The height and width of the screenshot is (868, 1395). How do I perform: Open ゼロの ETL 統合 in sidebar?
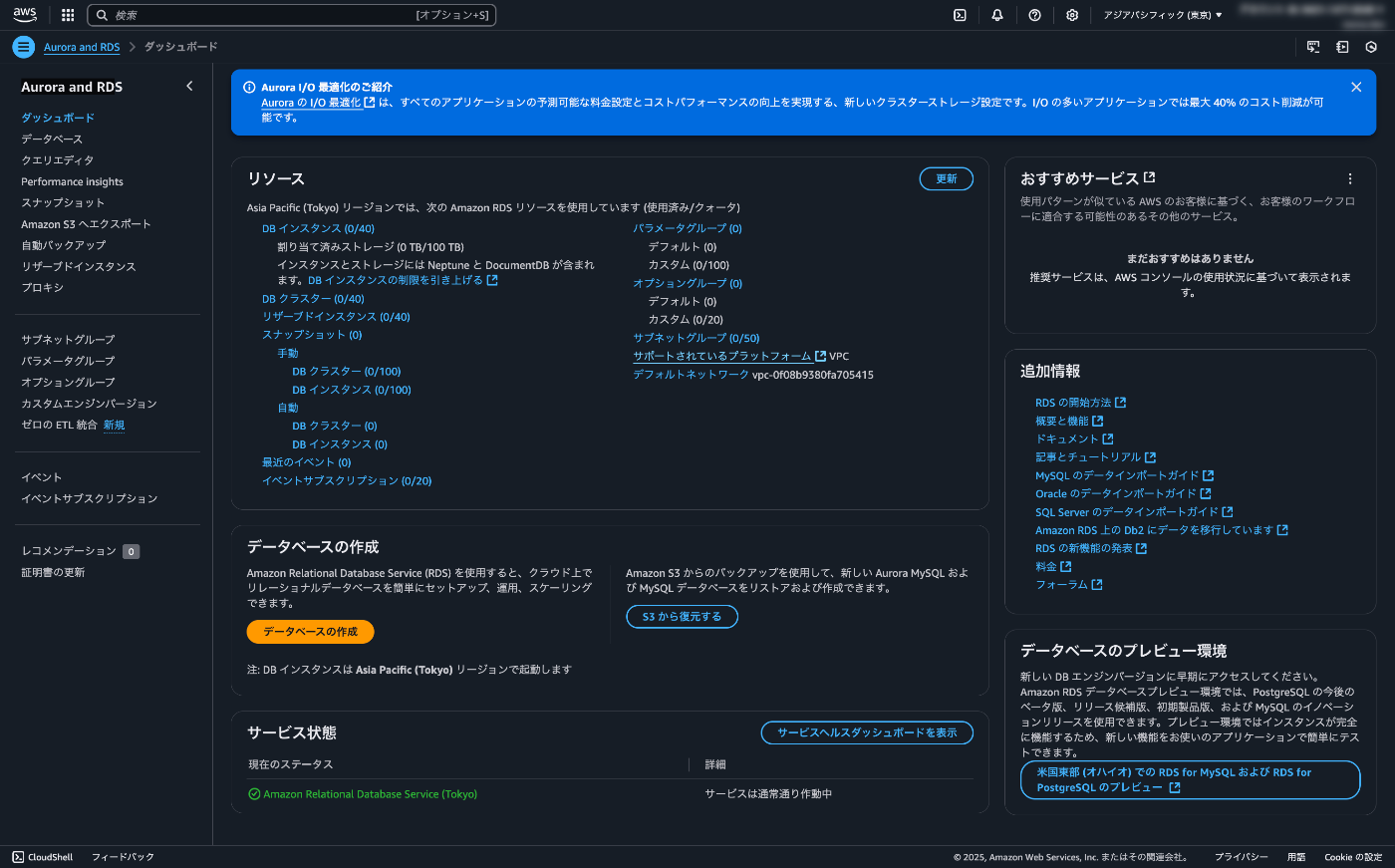60,425
